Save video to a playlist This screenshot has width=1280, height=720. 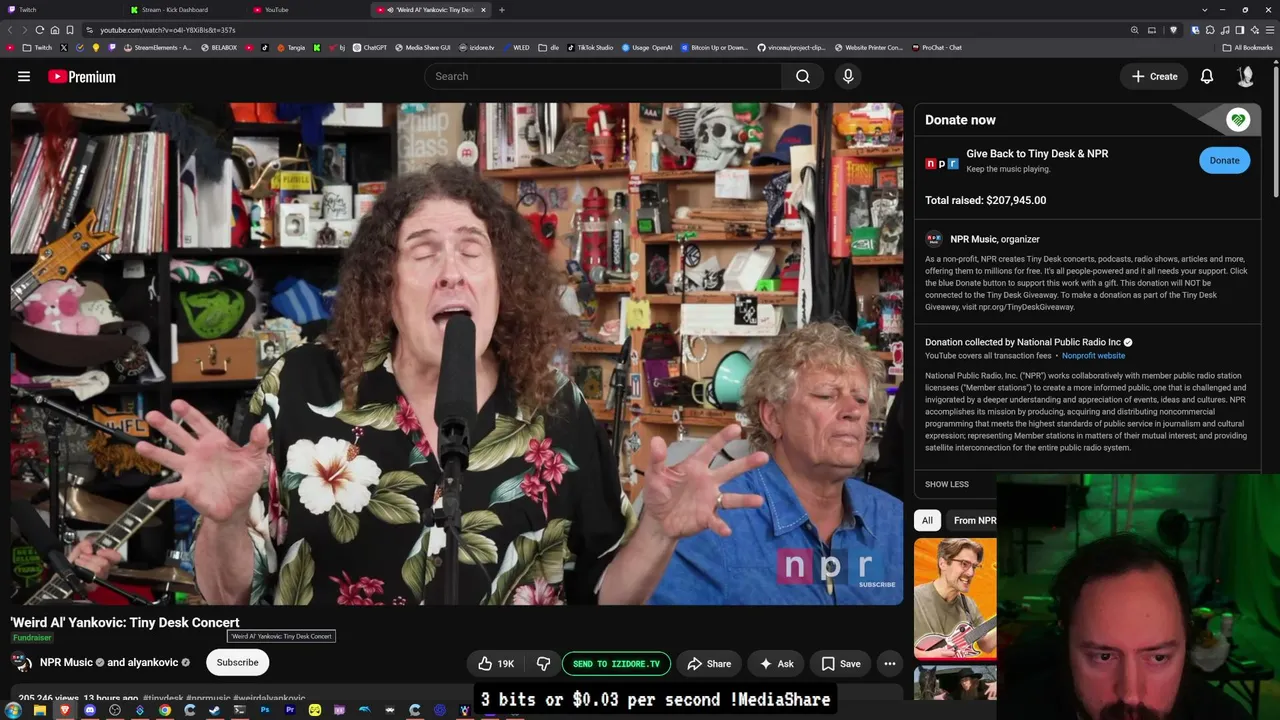tap(840, 663)
